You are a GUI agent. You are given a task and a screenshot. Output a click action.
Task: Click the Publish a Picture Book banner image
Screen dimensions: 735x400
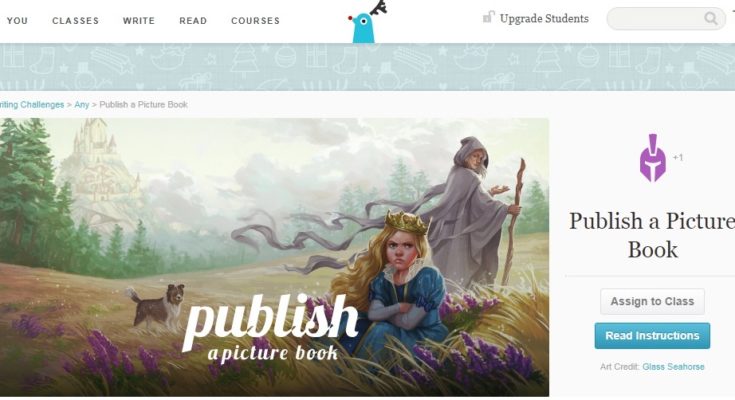274,257
